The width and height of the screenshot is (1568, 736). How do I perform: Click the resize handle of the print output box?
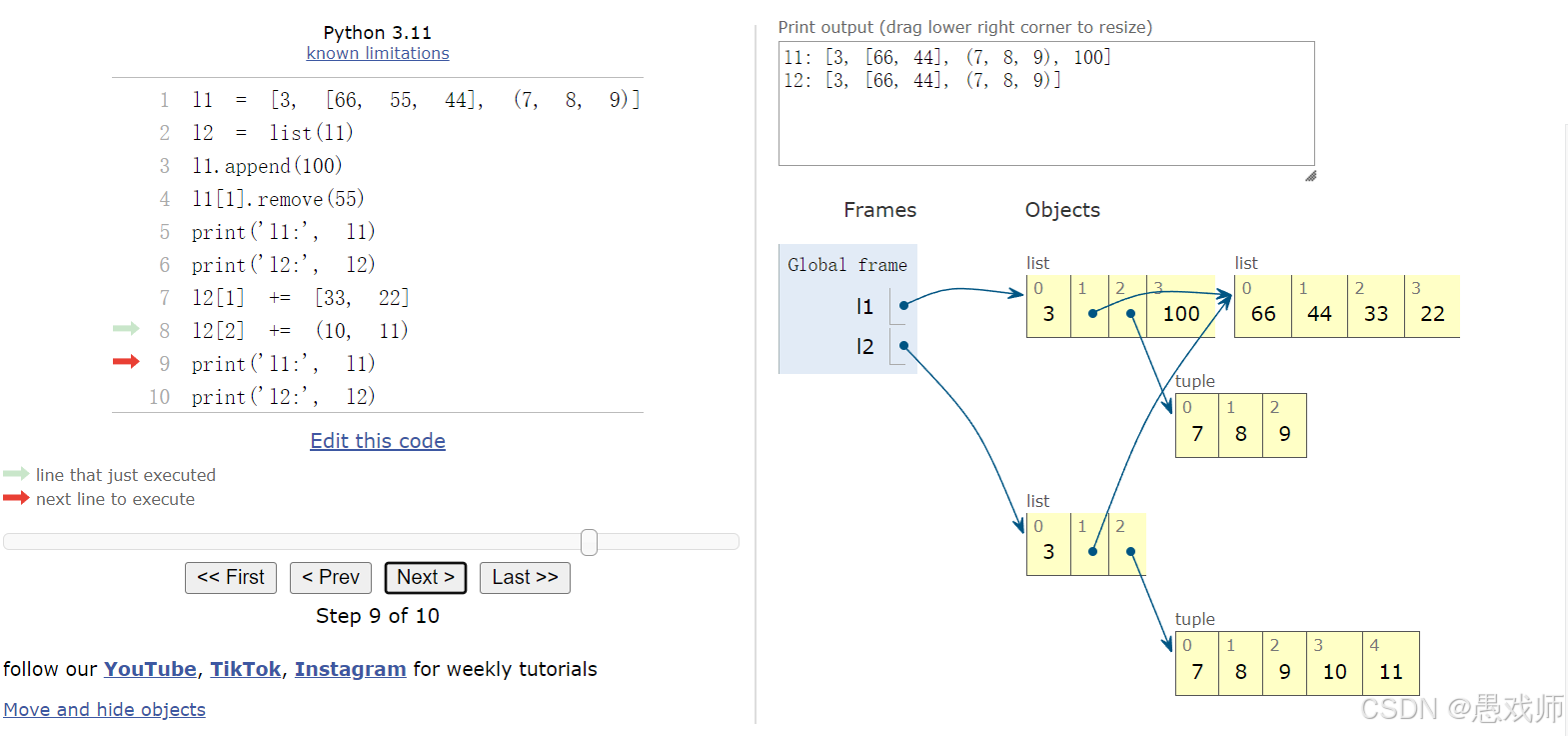[x=1310, y=176]
